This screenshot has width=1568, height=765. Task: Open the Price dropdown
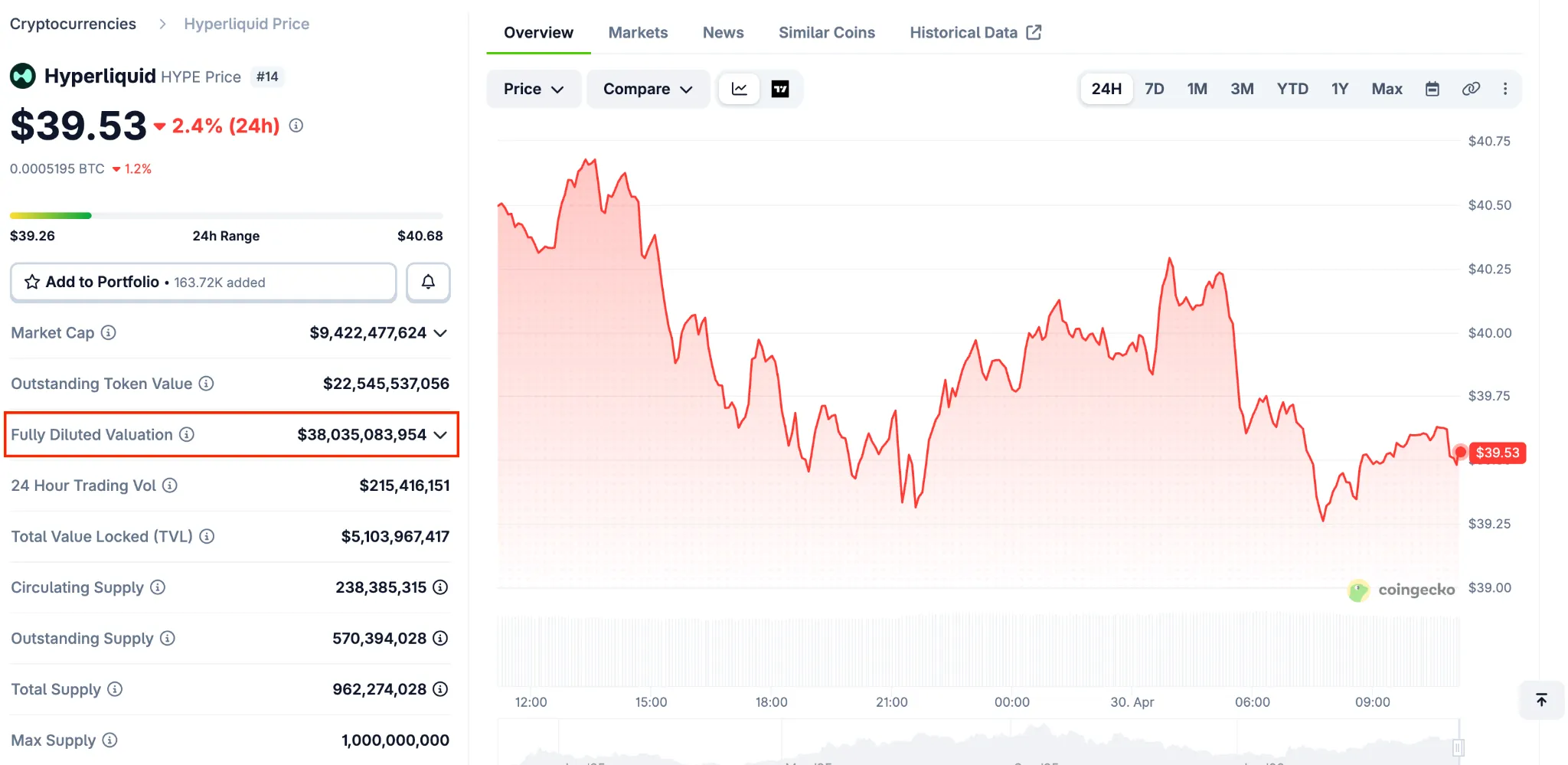[533, 90]
